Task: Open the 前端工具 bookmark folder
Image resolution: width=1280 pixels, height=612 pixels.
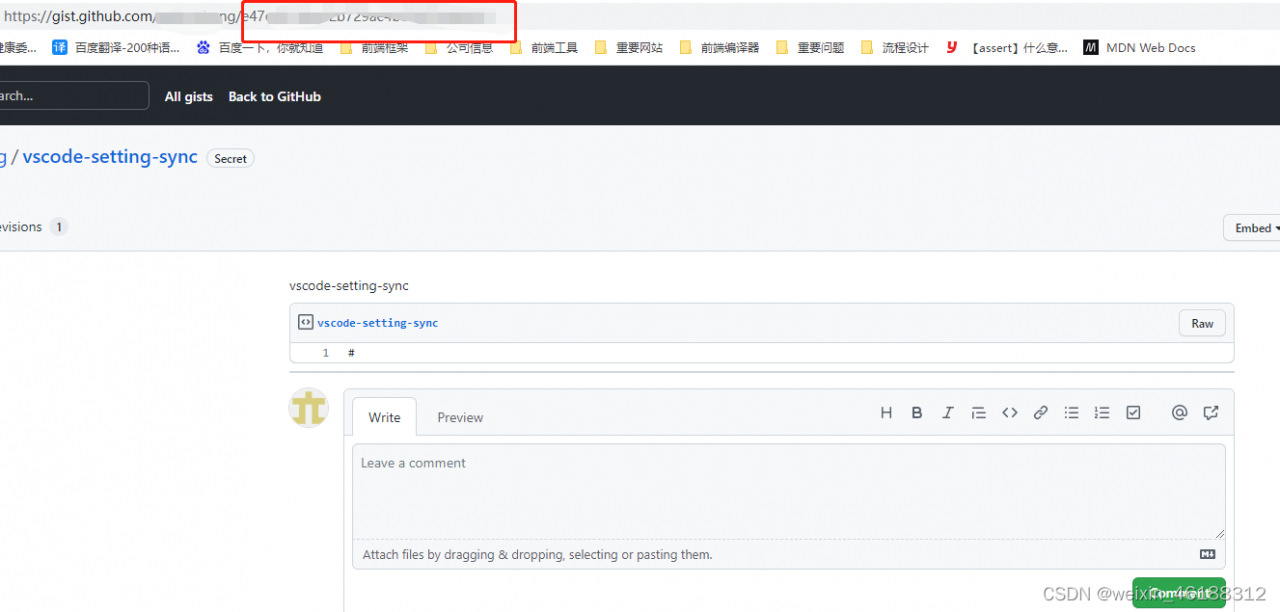Action: pyautogui.click(x=544, y=47)
